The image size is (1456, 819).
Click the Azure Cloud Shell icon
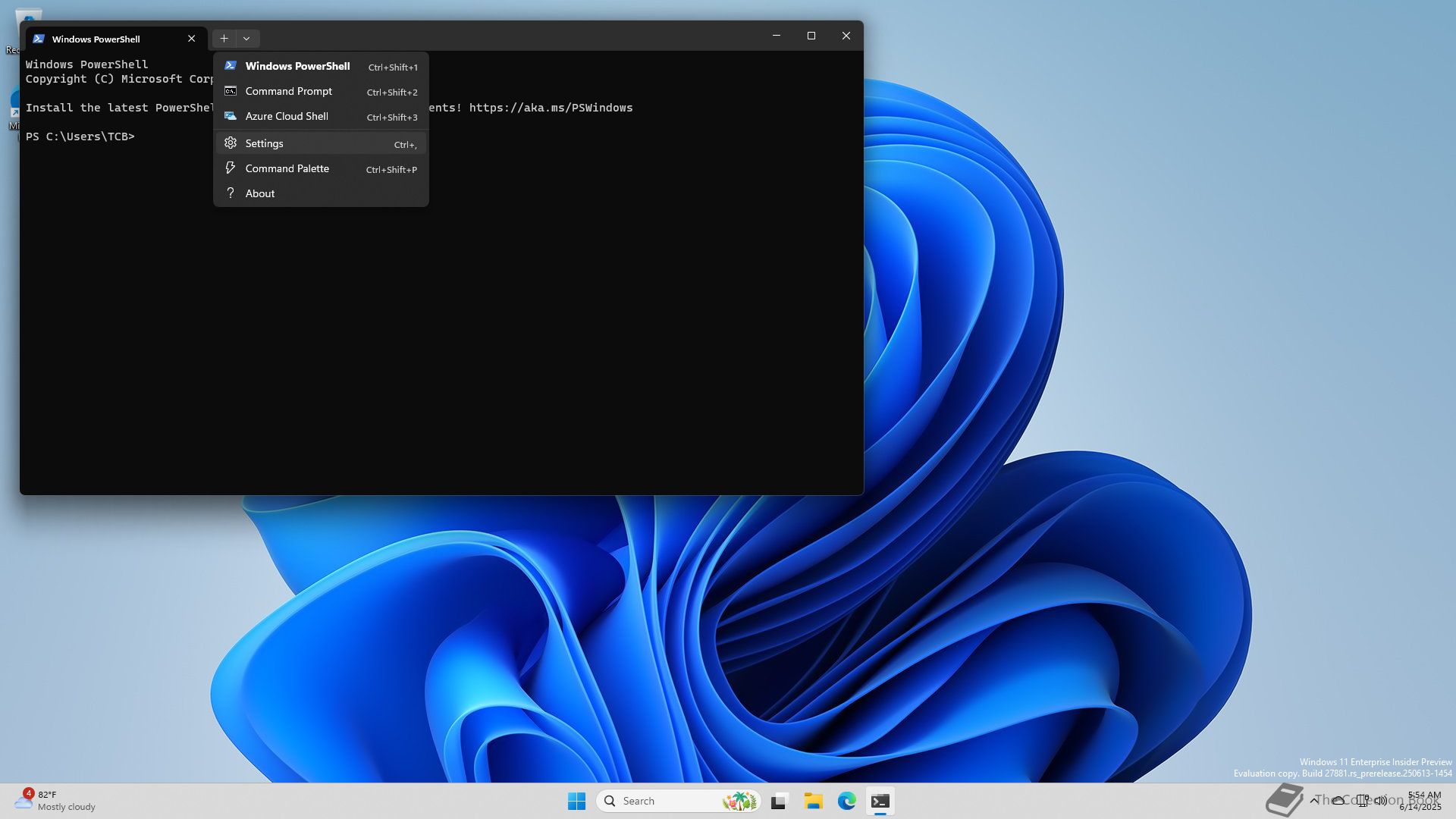231,116
